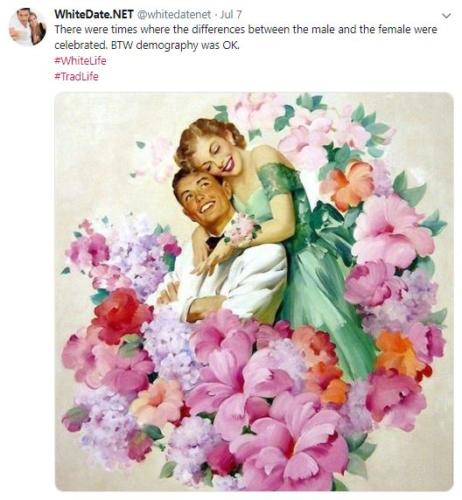The height and width of the screenshot is (500, 462).
Task: Click the first line of the tweet text
Action: click(x=246, y=30)
